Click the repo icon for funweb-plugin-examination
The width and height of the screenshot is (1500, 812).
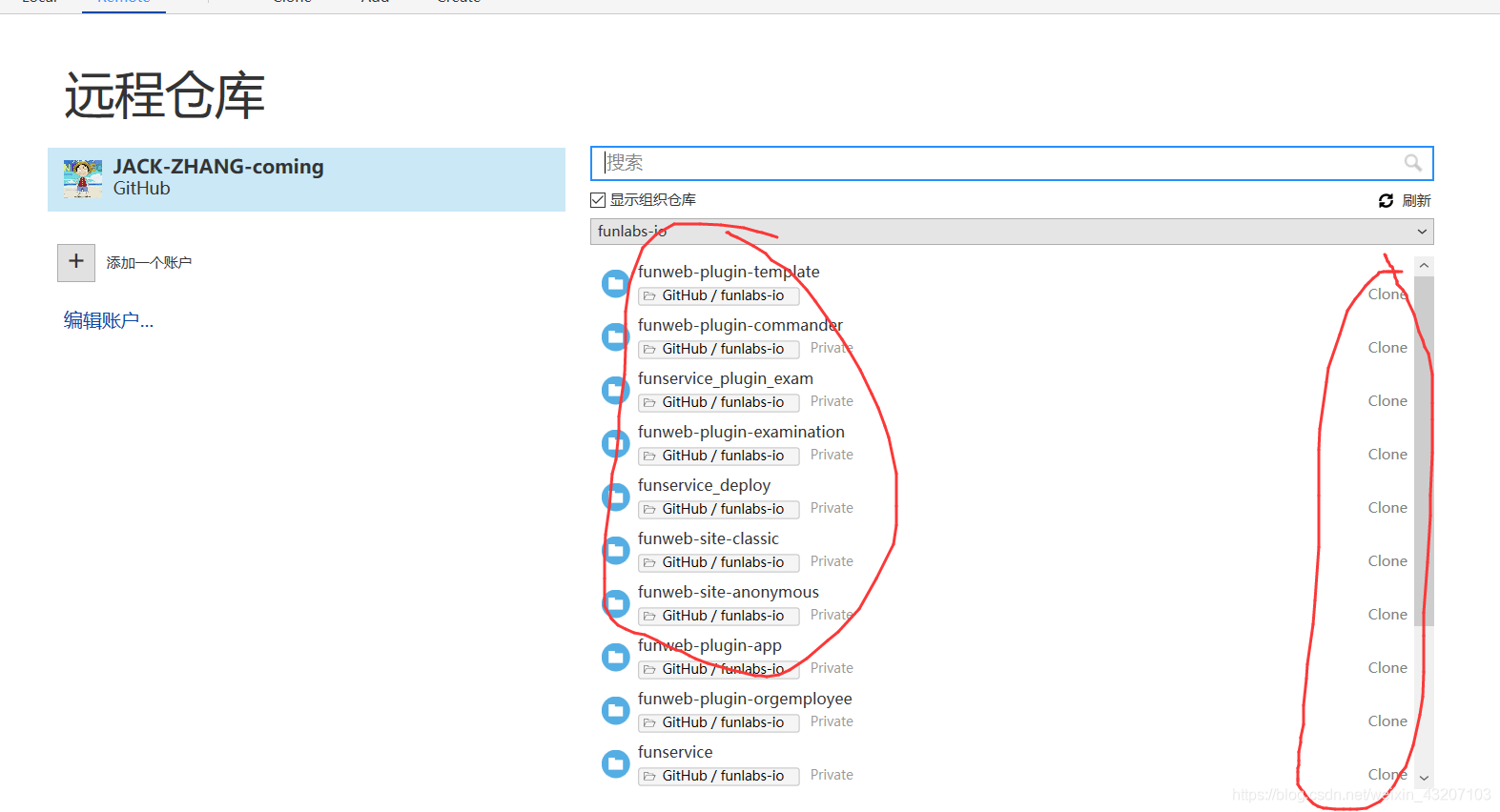click(616, 443)
